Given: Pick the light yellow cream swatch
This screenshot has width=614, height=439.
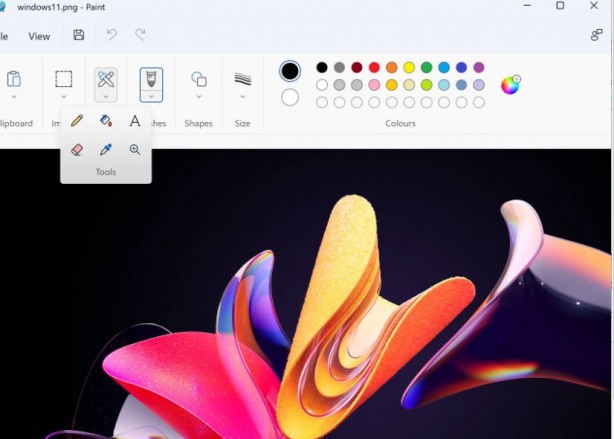Looking at the screenshot, I should point(409,85).
